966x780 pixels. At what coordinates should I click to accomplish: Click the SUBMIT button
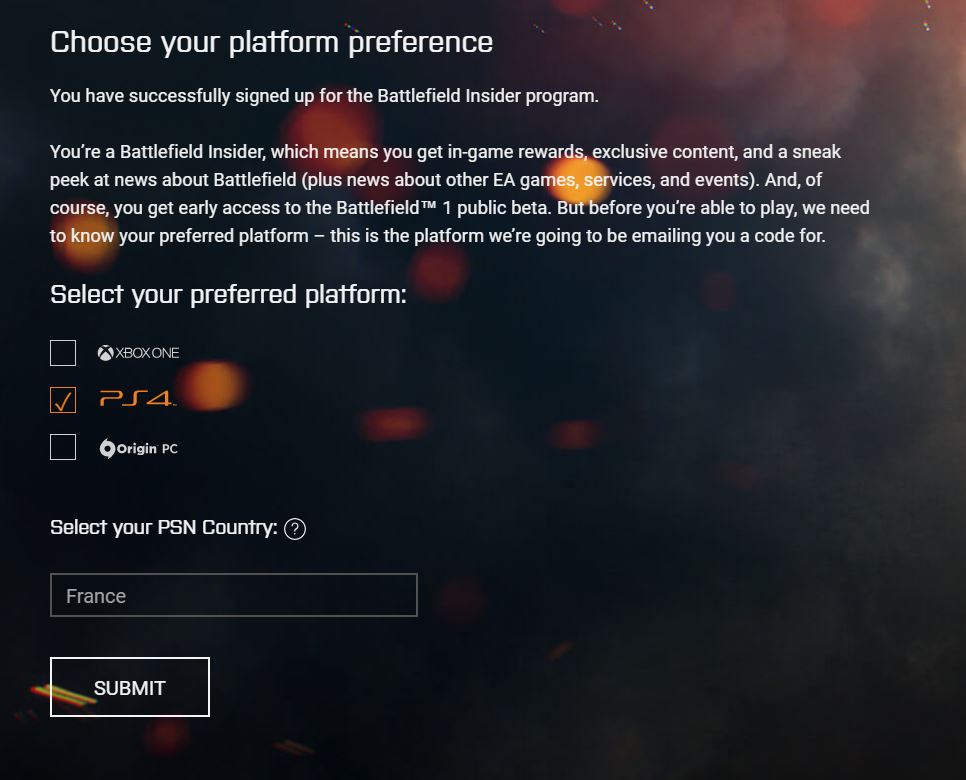tap(129, 687)
